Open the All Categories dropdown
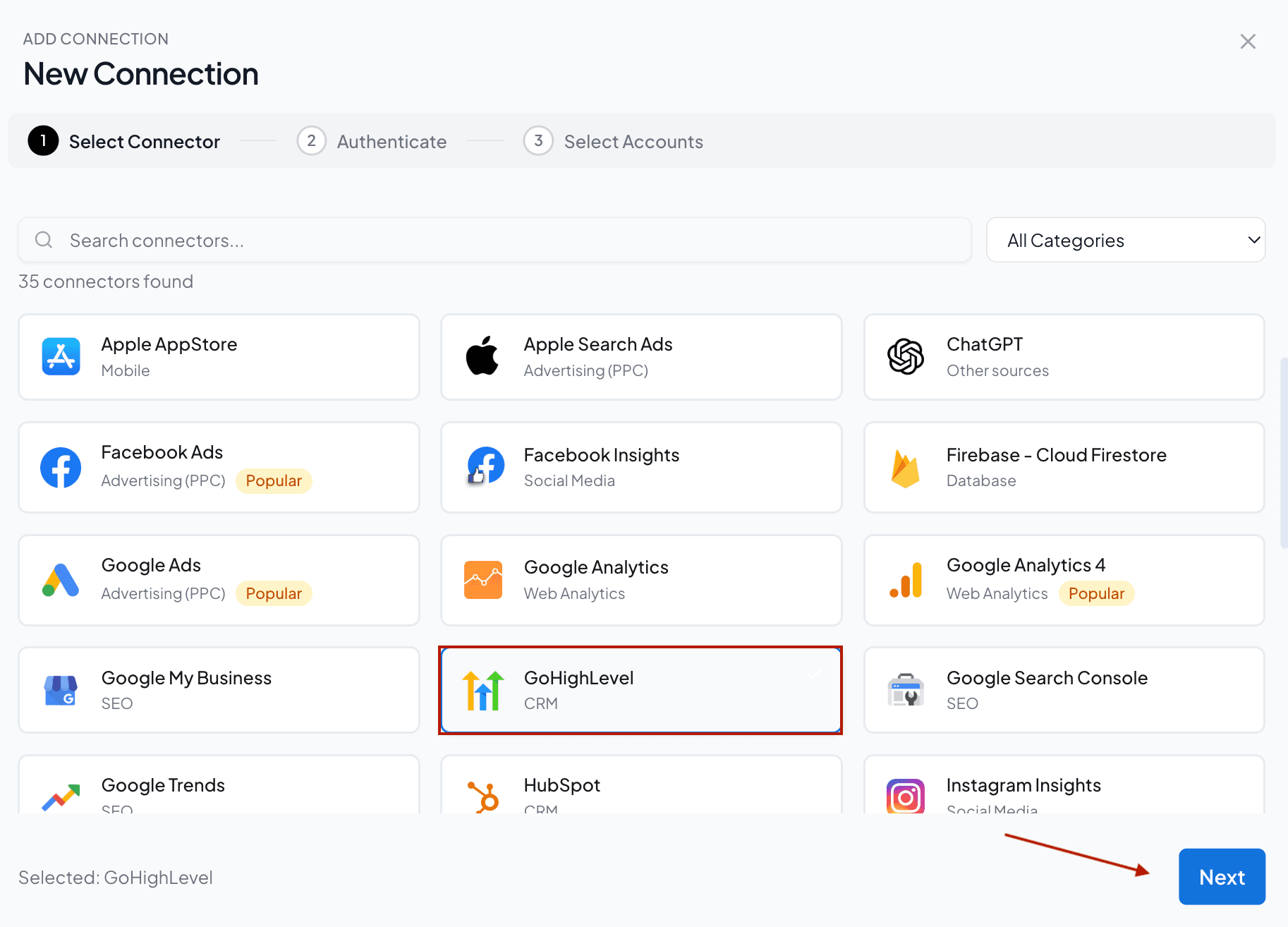Screen dimensions: 1288x927 [1126, 240]
